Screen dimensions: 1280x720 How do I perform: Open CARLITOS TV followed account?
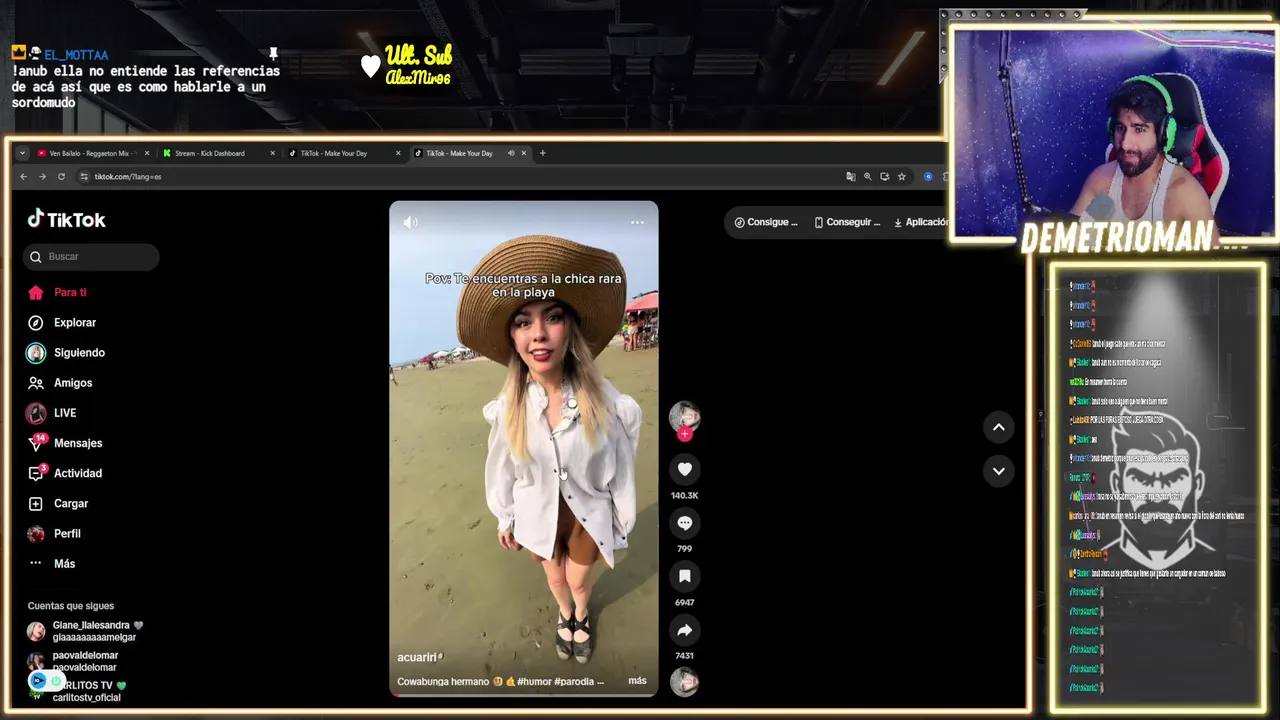coord(78,691)
